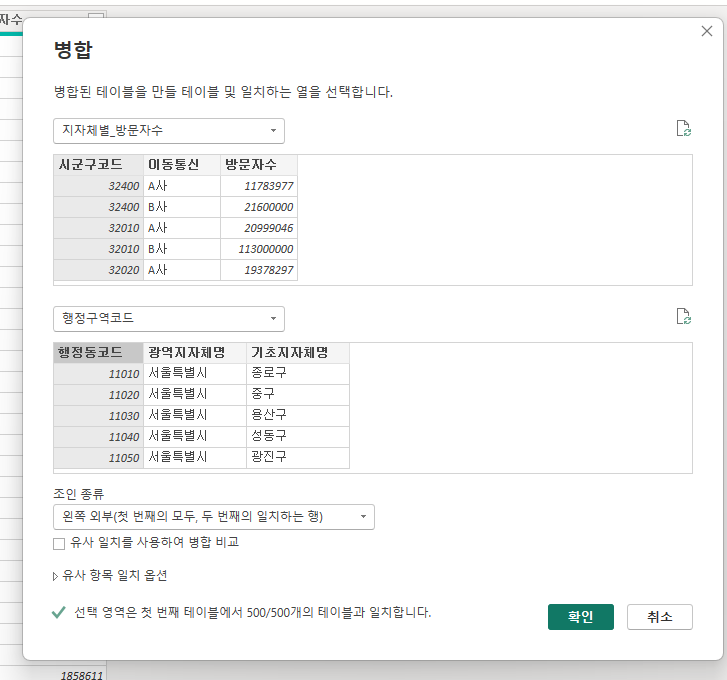Cancel merge with 취소 button
Screen dimensions: 727x680
[x=659, y=616]
